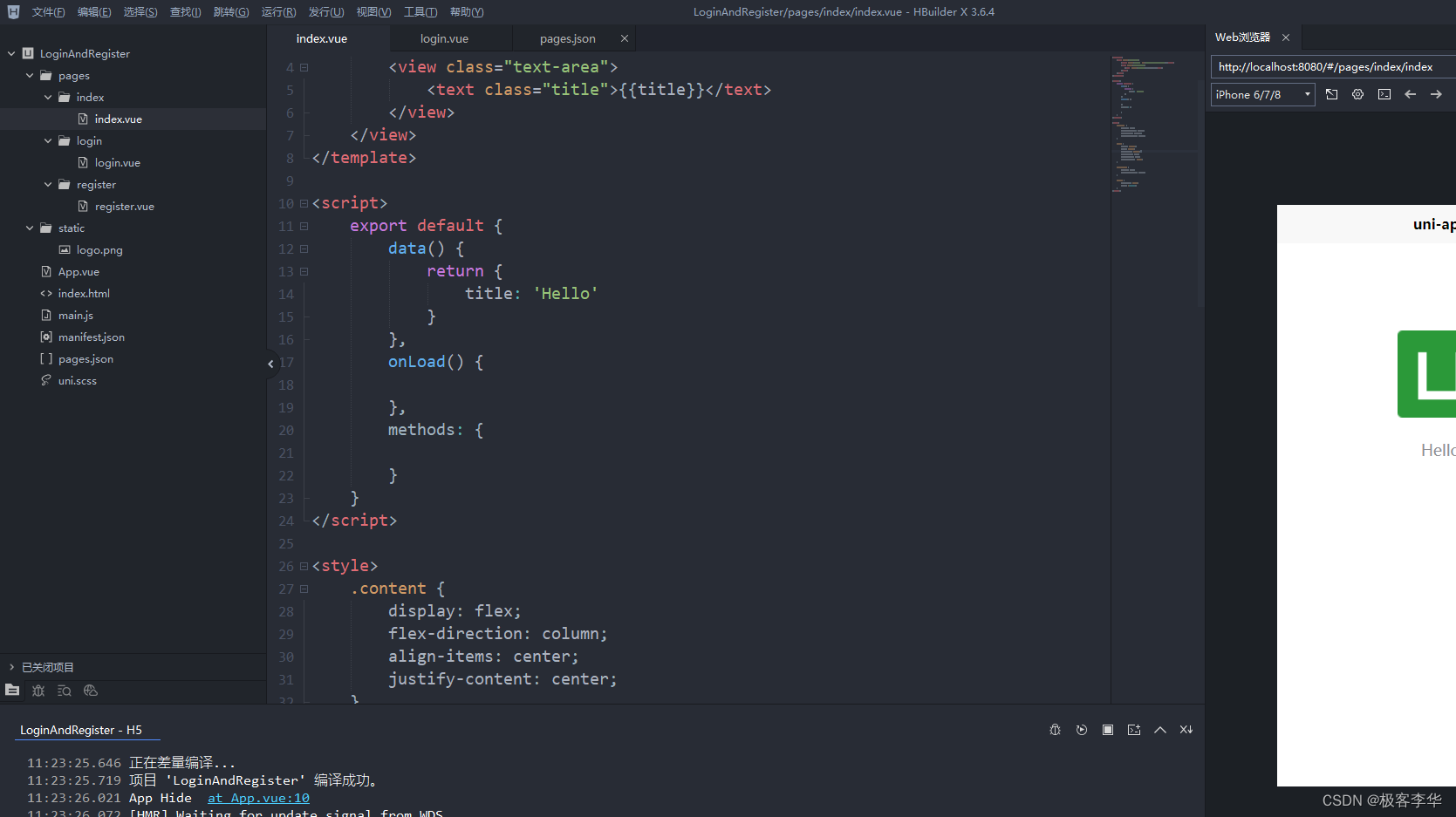Collapse the login folder
The image size is (1456, 817).
pos(48,140)
